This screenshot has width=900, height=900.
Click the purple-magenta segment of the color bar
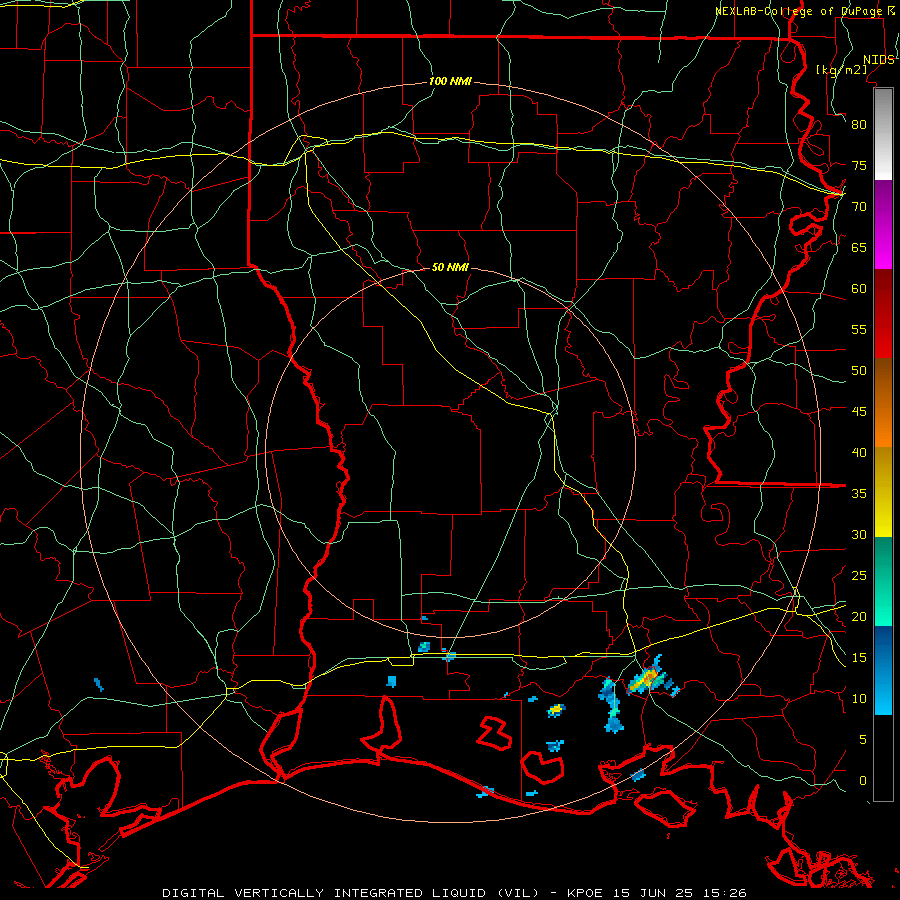click(x=883, y=225)
